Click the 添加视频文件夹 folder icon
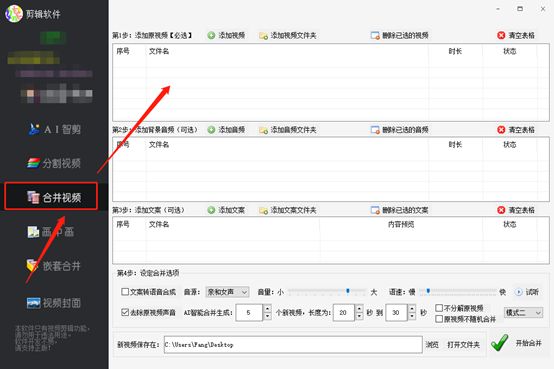Screen dimensions: 554x369 pyautogui.click(x=263, y=36)
